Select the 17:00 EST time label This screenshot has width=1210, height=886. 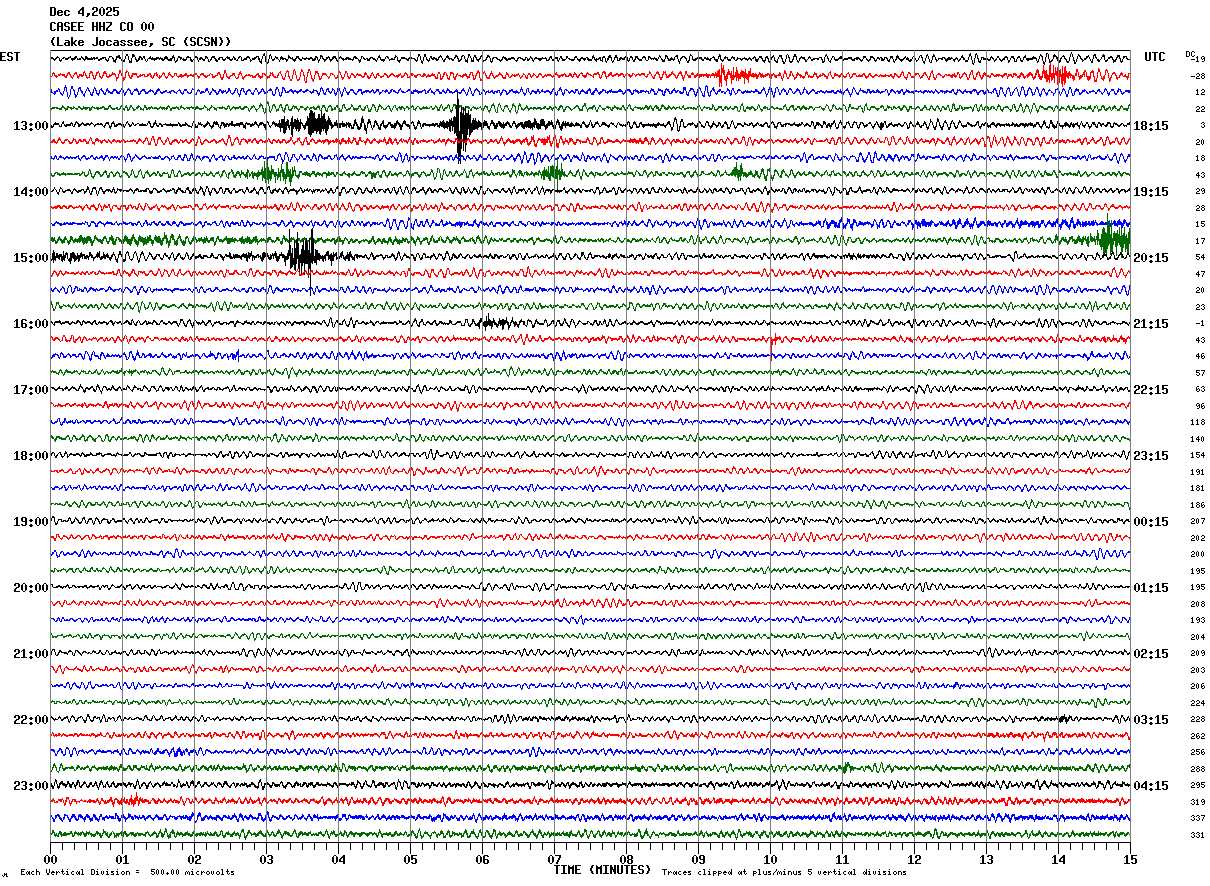click(x=30, y=390)
